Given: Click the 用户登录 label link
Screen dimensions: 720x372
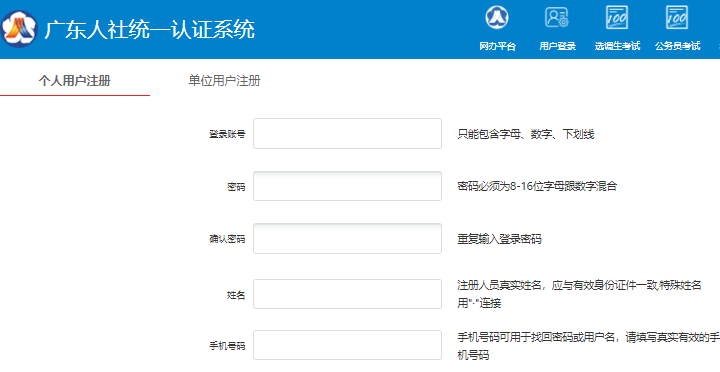Looking at the screenshot, I should [557, 46].
